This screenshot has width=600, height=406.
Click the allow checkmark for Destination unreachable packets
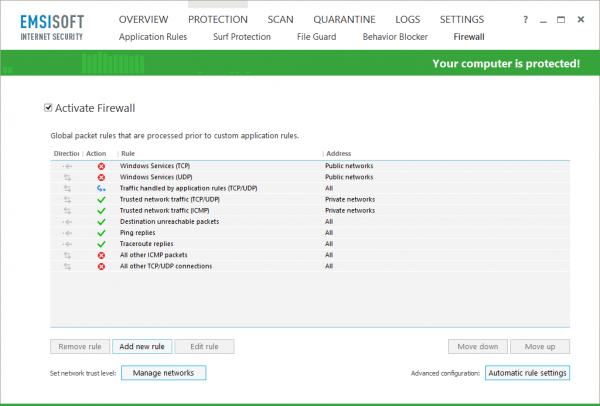101,222
